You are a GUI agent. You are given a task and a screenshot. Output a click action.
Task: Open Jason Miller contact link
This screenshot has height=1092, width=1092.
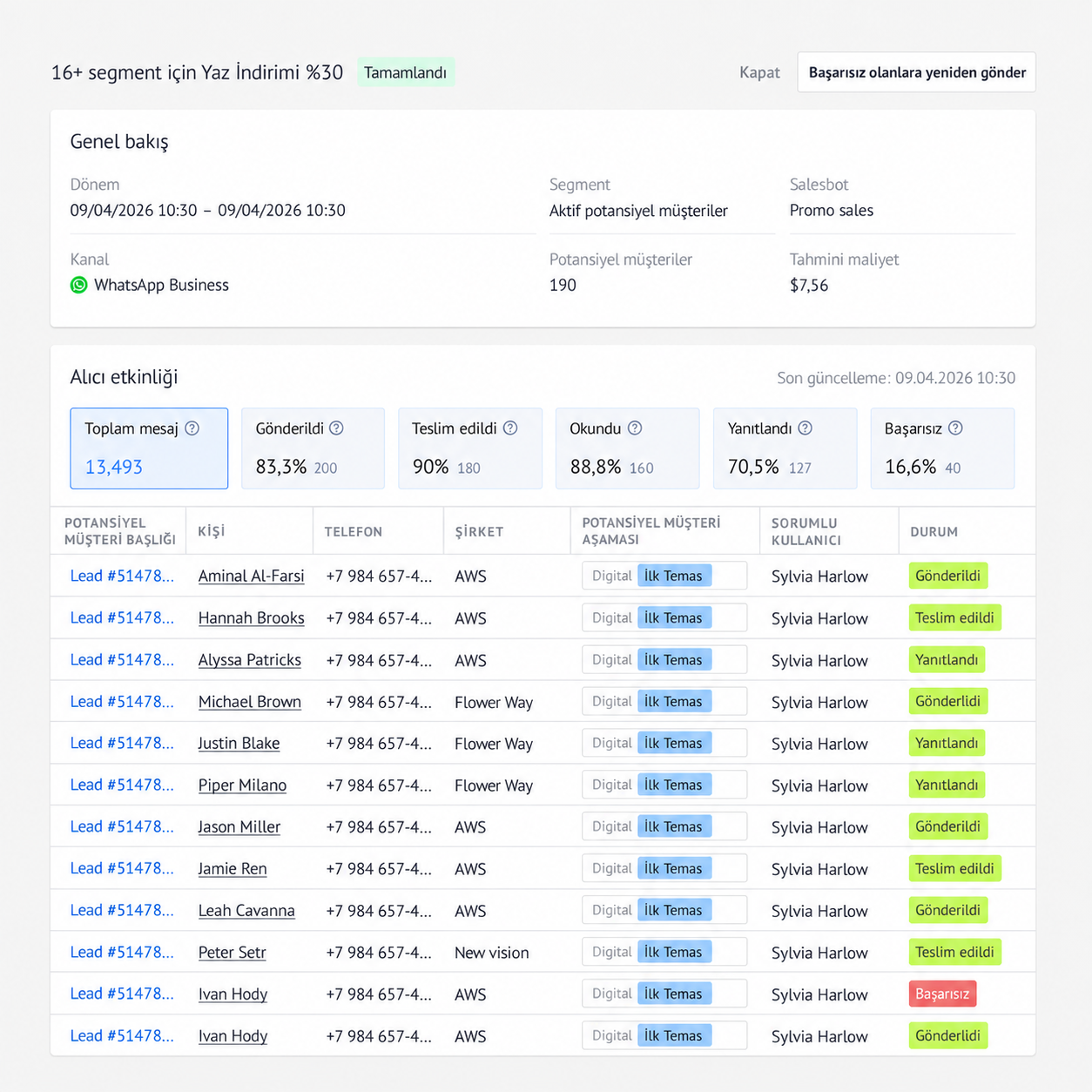click(x=239, y=827)
